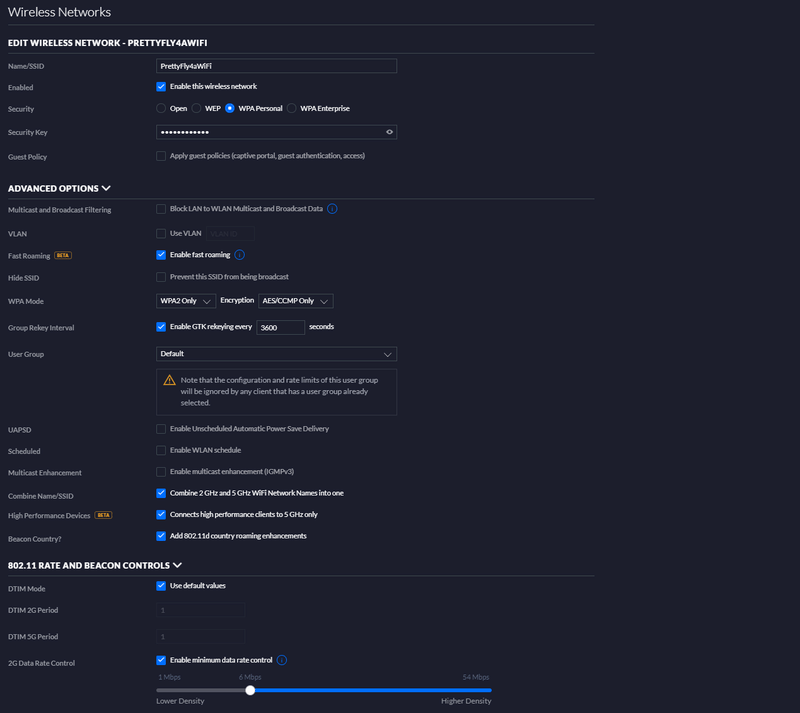800x713 pixels.
Task: Click the user group warning triangle icon
Action: coord(169,380)
